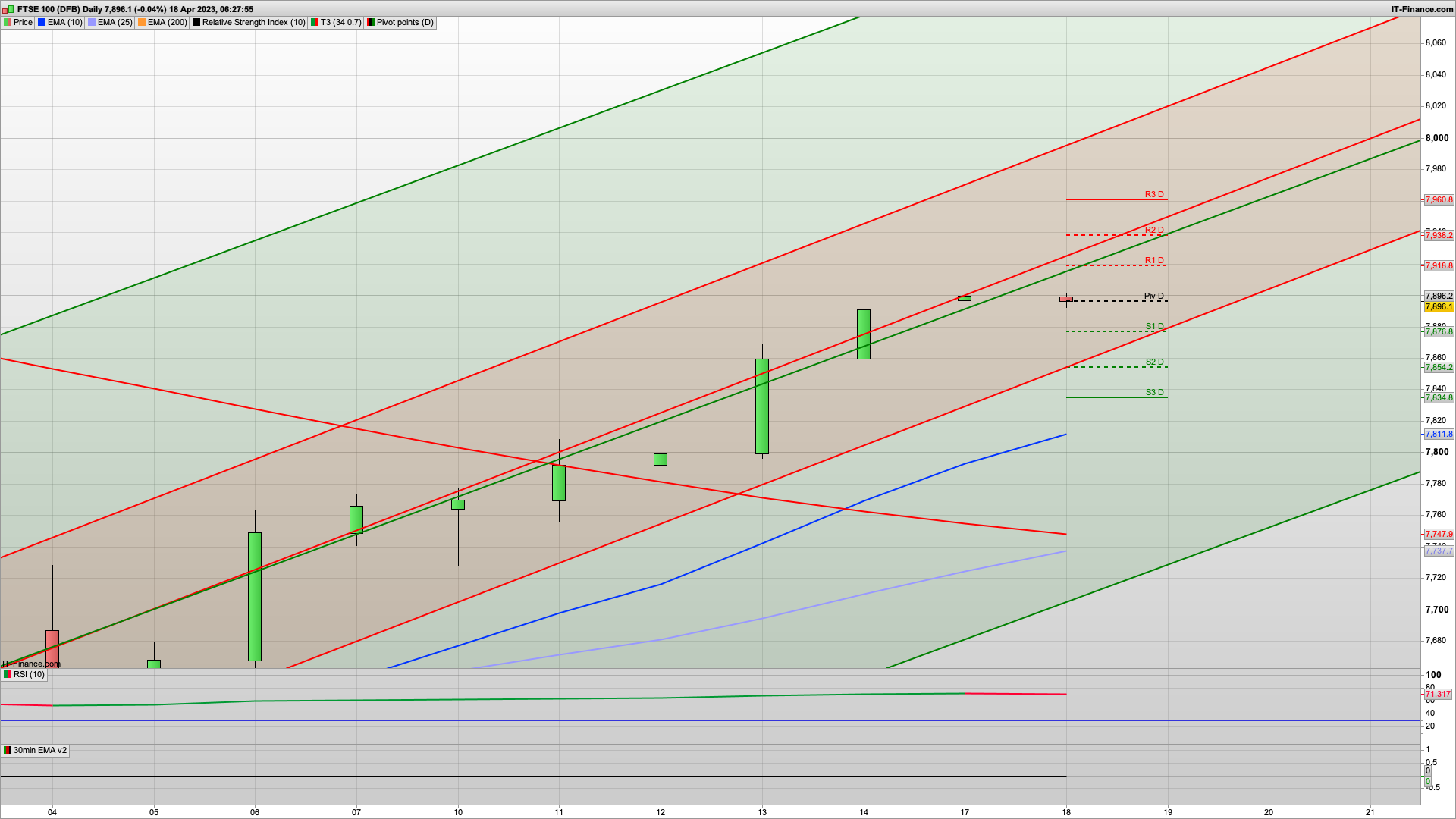Click the lavender EMA (25) swatch icon
This screenshot has height=819, width=1456.
click(92, 22)
